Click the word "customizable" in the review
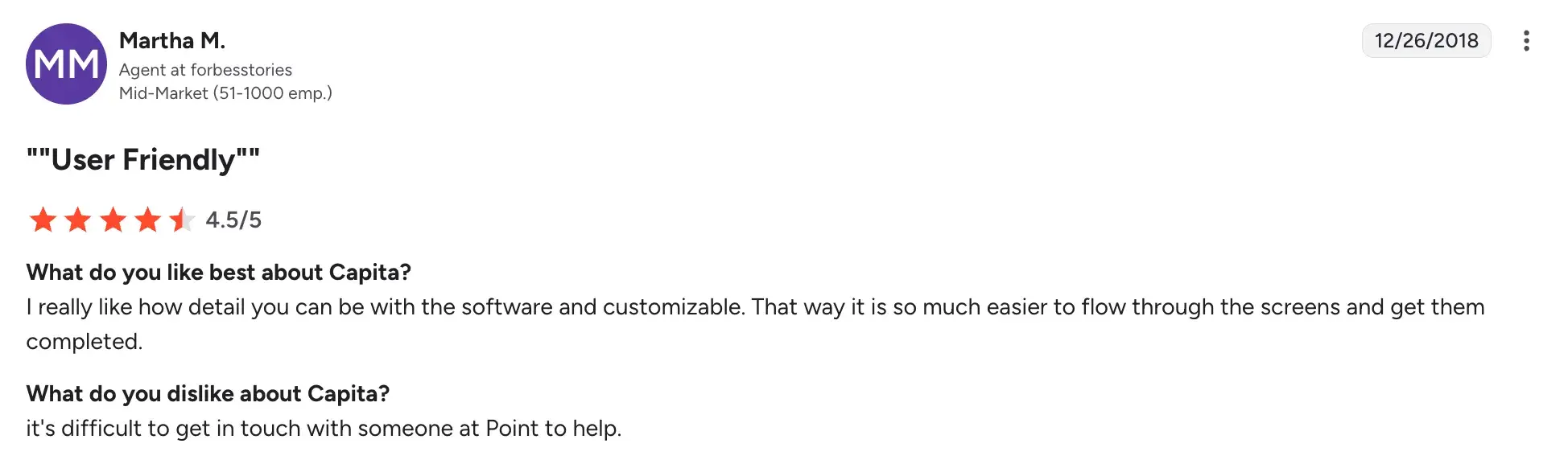The image size is (1568, 460). [673, 307]
